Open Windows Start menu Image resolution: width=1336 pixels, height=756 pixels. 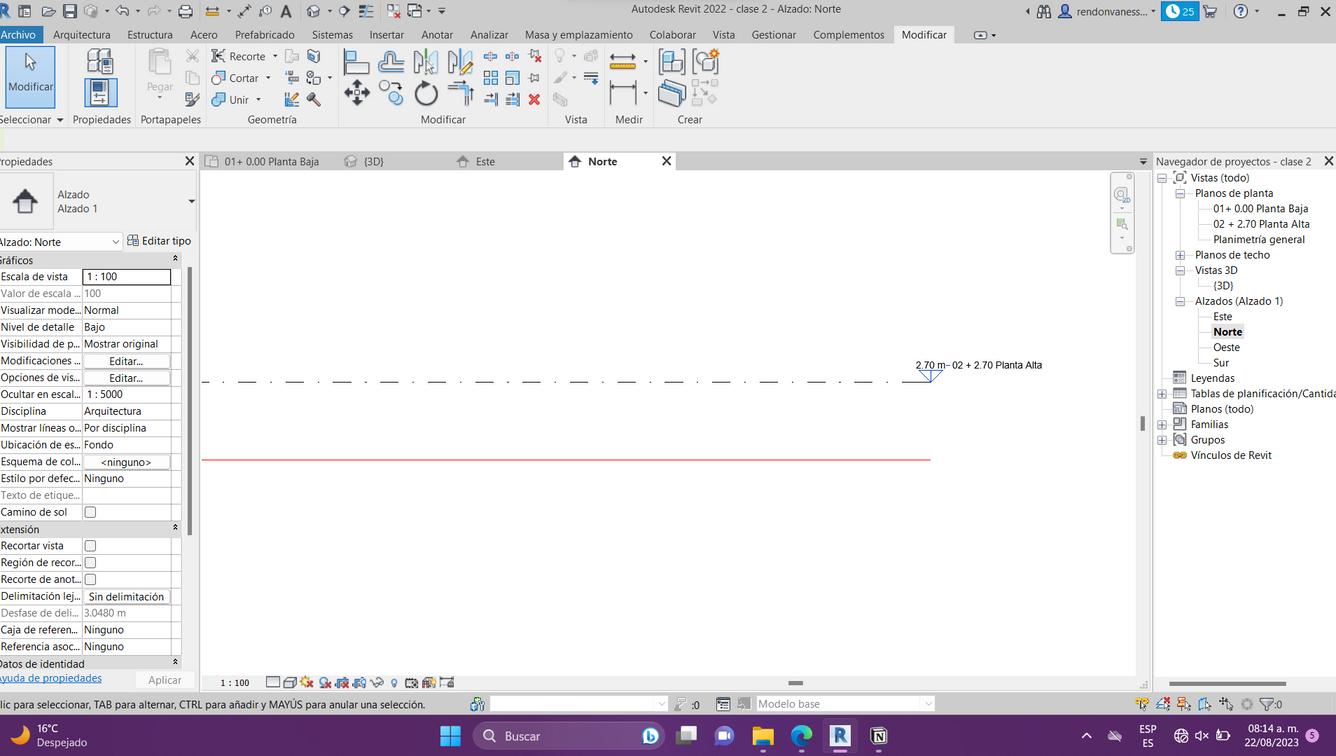tap(450, 736)
